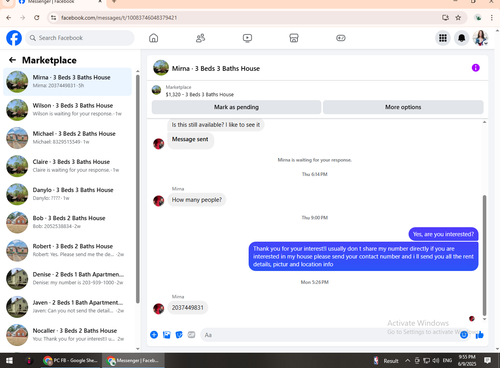Choose a GIF from the composer
500x368 pixels.
pos(191,335)
